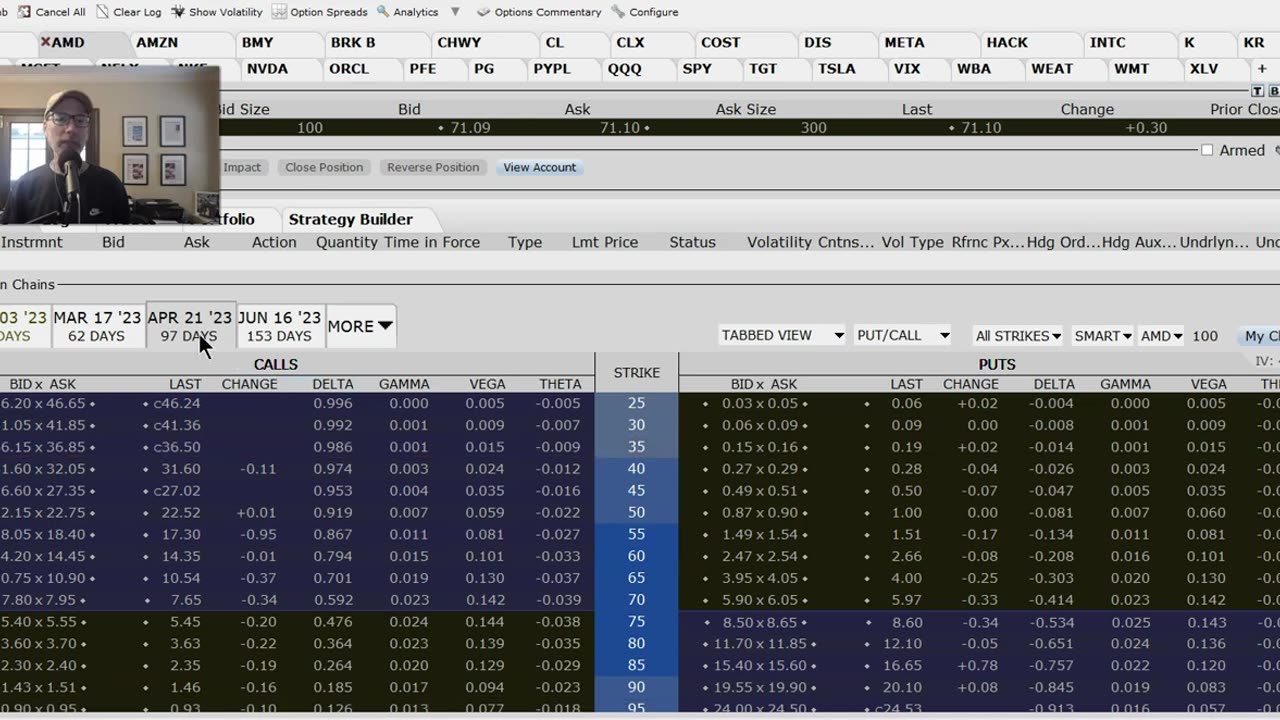Click the 25 strike cell
The width and height of the screenshot is (1280, 720).
coord(636,403)
